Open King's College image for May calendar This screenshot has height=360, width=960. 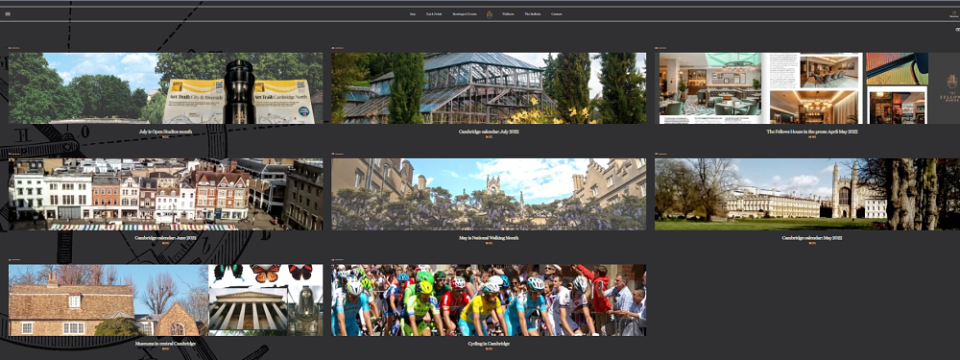click(807, 195)
